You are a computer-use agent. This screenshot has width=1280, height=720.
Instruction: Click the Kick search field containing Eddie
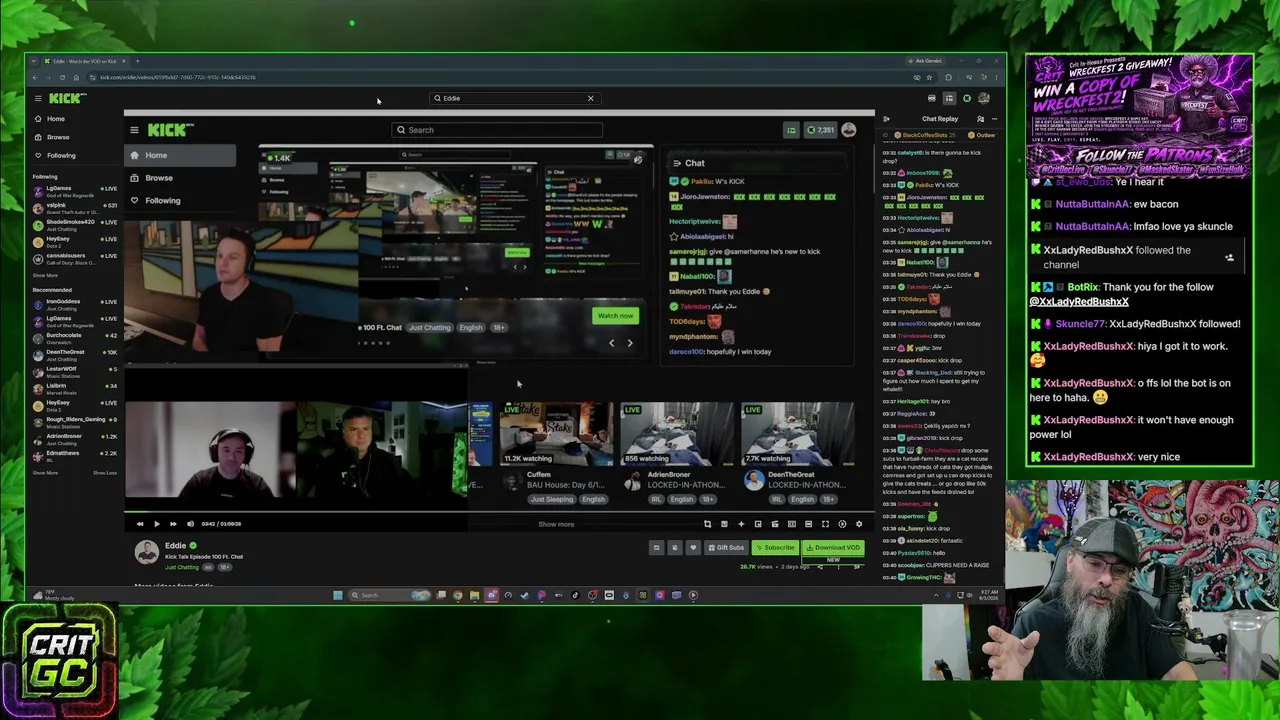click(x=513, y=98)
